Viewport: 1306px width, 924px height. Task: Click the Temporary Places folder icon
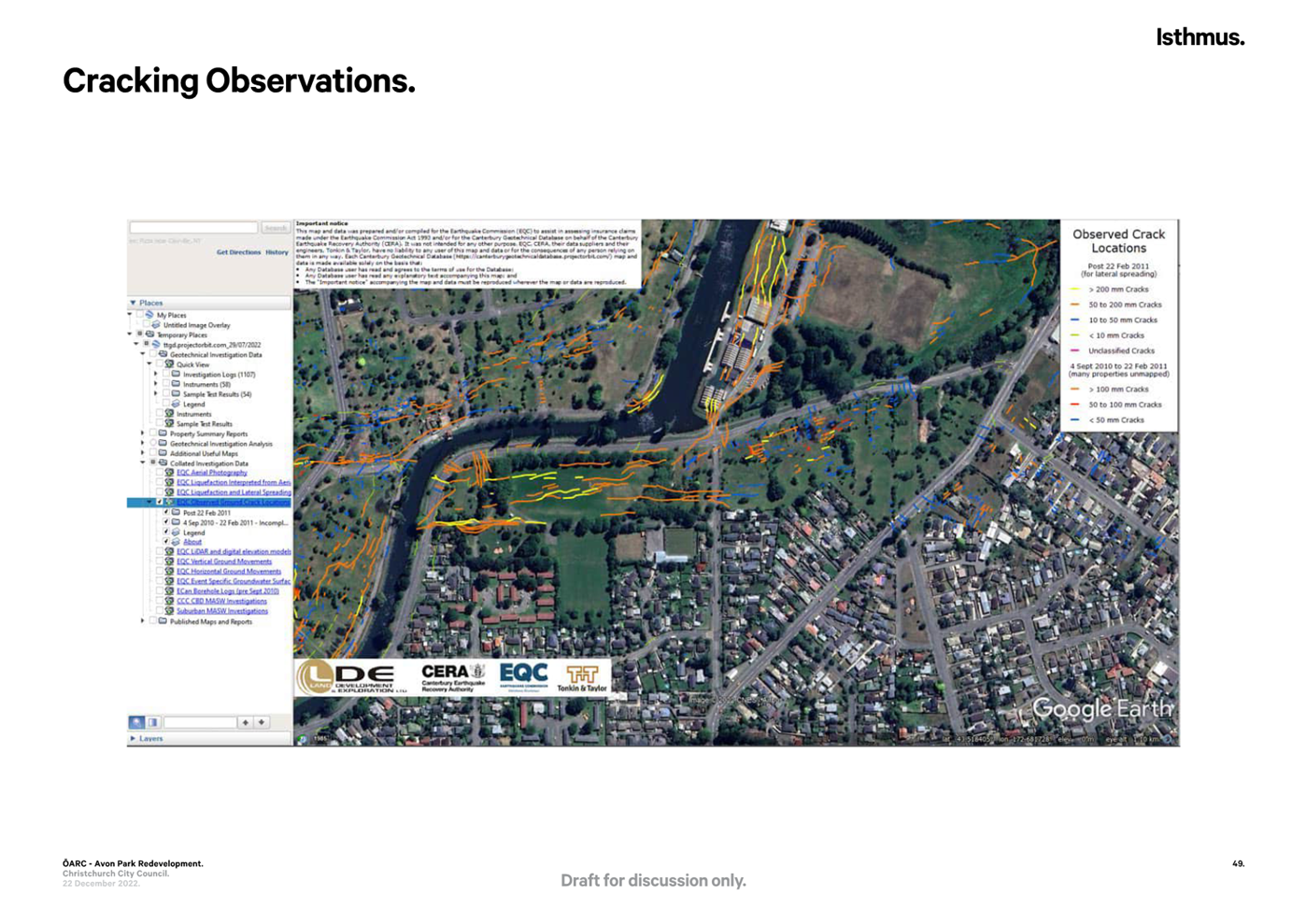[149, 334]
